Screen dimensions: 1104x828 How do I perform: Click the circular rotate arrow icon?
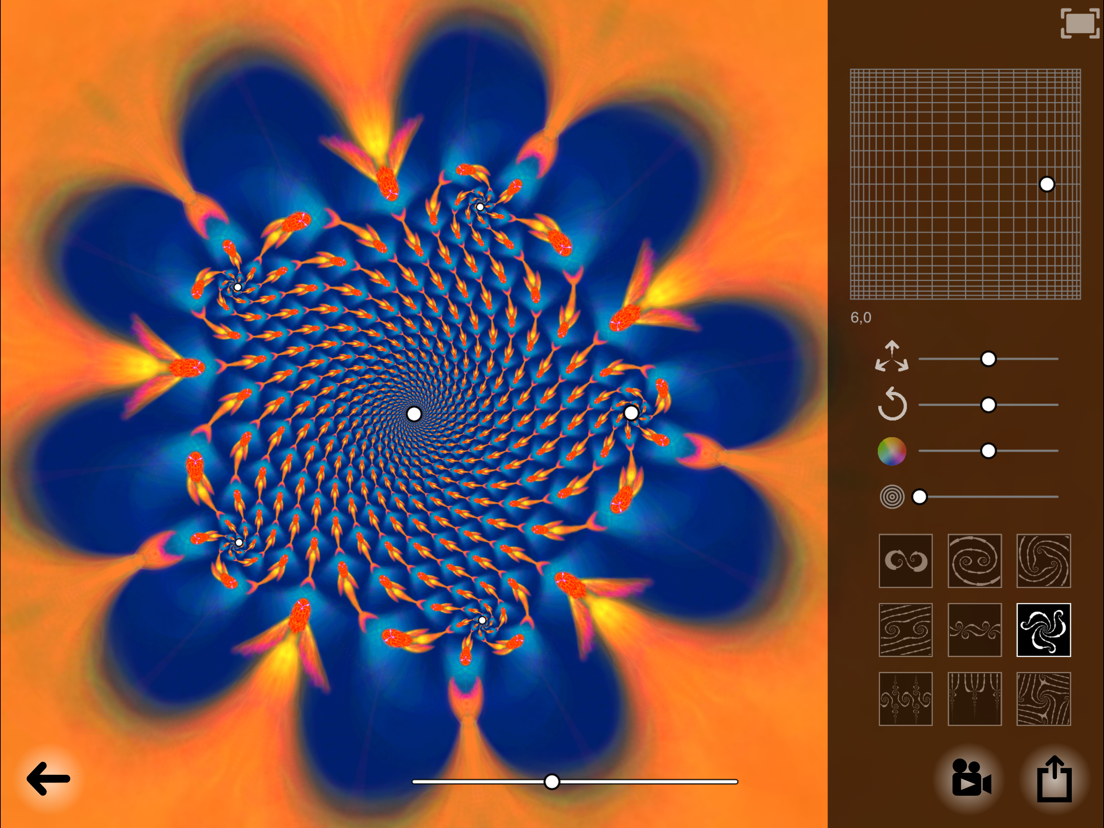pos(891,404)
